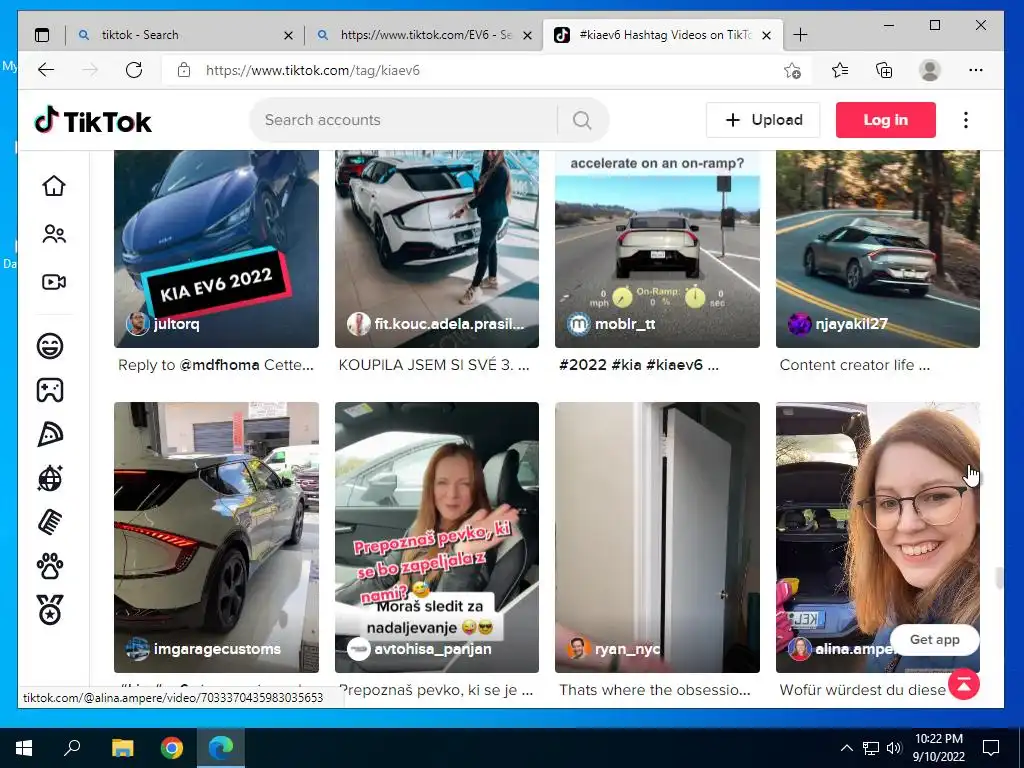Click the '#2022 #kia #kiaev6' caption
Image resolution: width=1024 pixels, height=768 pixels.
pyautogui.click(x=638, y=365)
